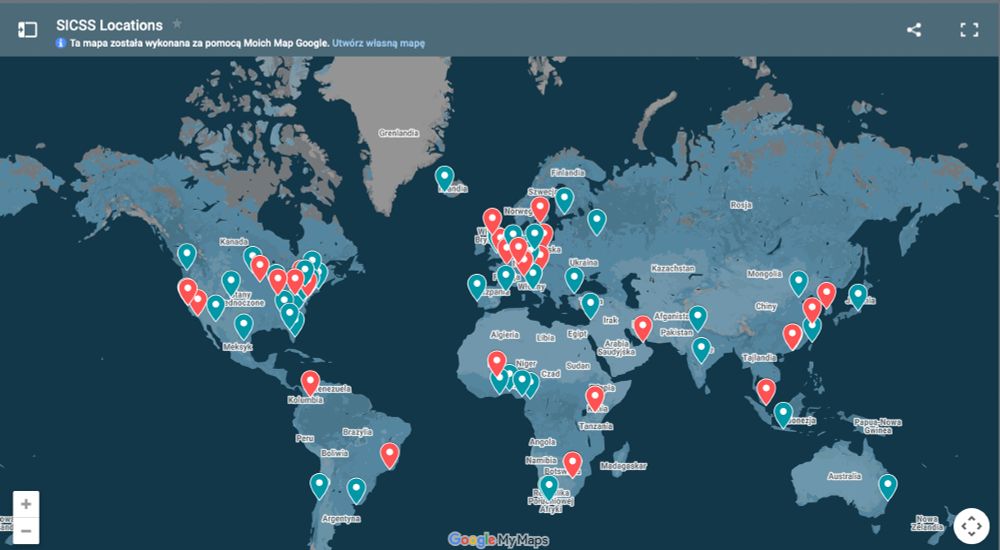Image resolution: width=1000 pixels, height=550 pixels.
Task: Select the red pin on East Africa near Tanzania
Action: [x=595, y=398]
